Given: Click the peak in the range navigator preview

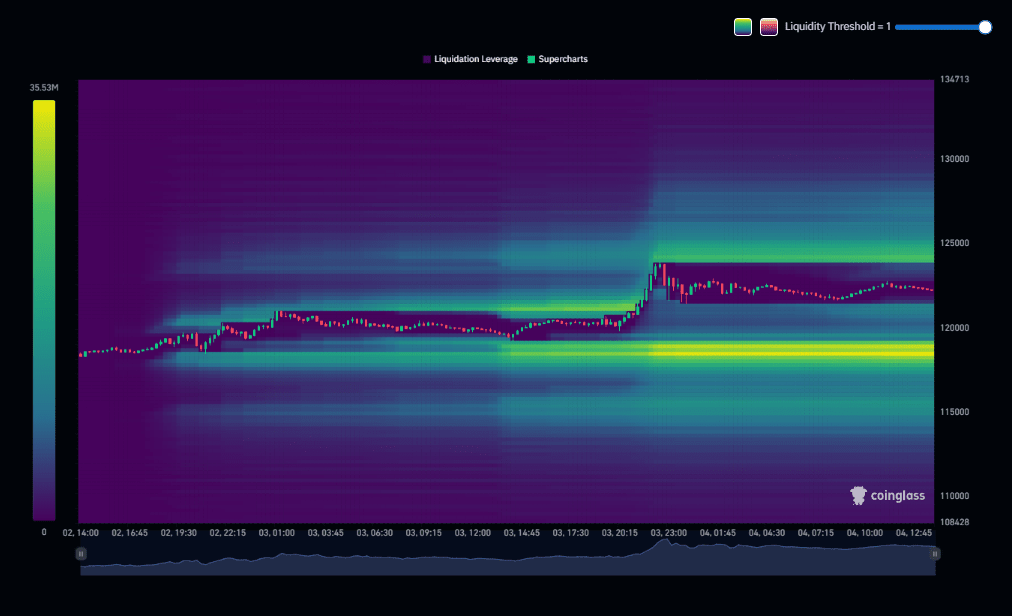Looking at the screenshot, I should [x=660, y=543].
